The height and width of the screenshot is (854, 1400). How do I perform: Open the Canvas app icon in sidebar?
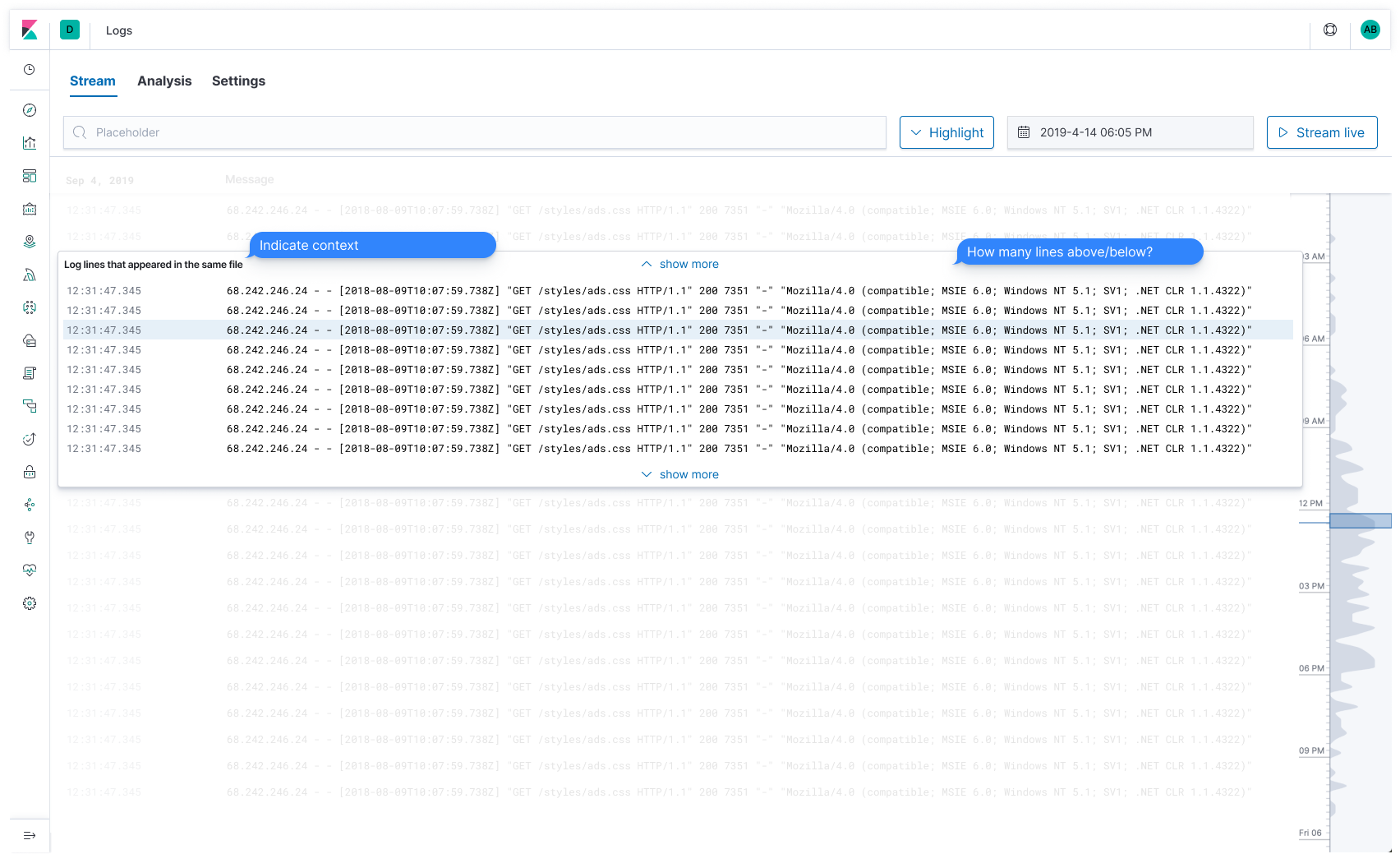pos(30,209)
